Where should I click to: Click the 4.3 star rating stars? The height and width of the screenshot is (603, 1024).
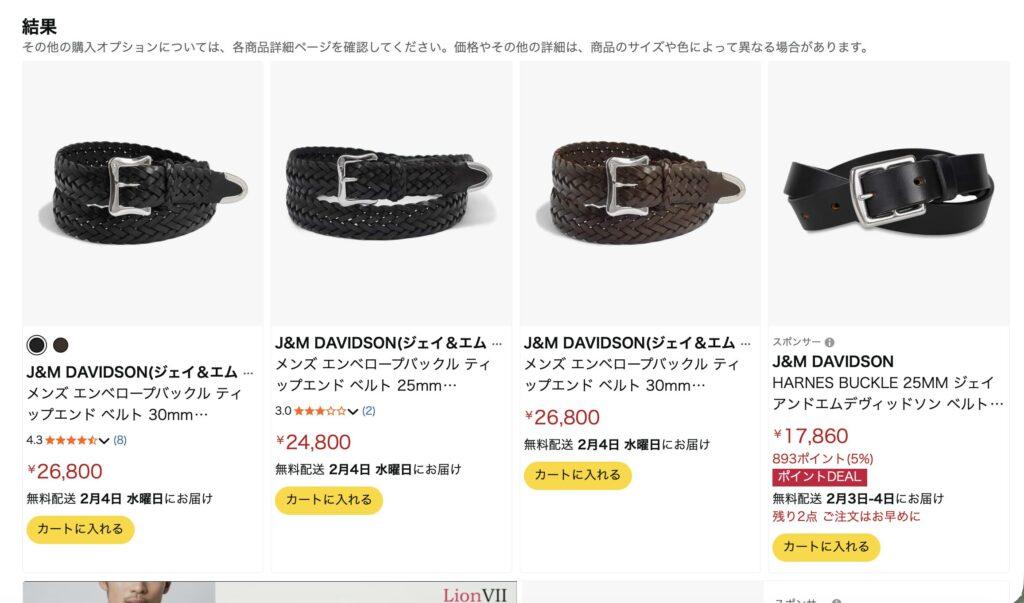pos(71,440)
